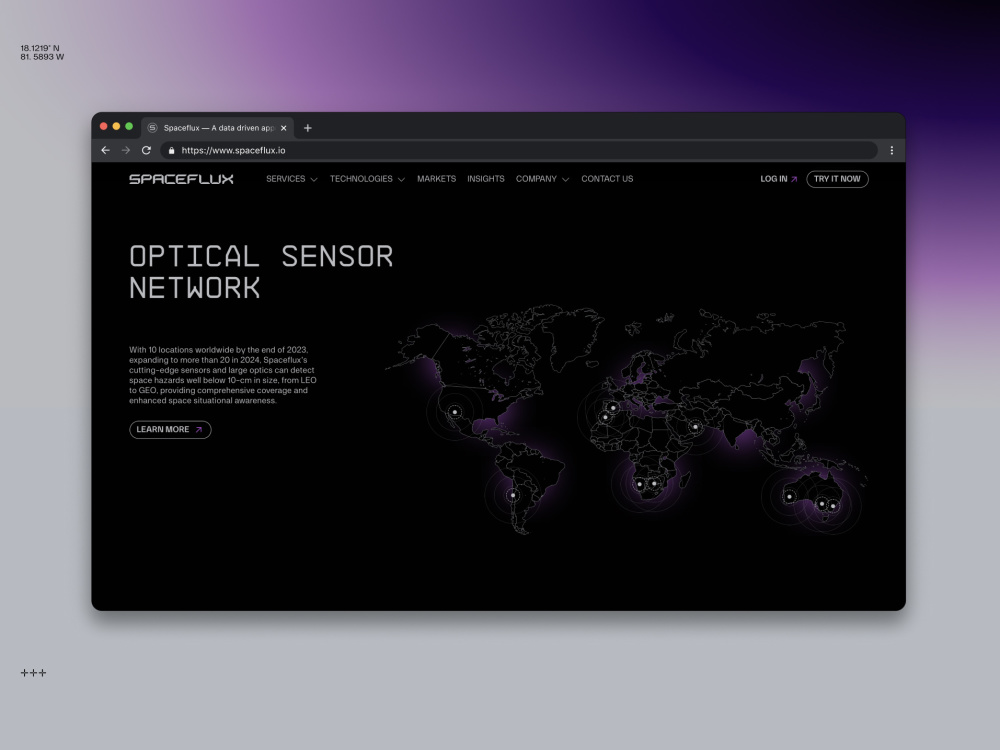Screen dimensions: 1000x750
Task: Click the Spaceflux tab favicon
Action: point(152,128)
